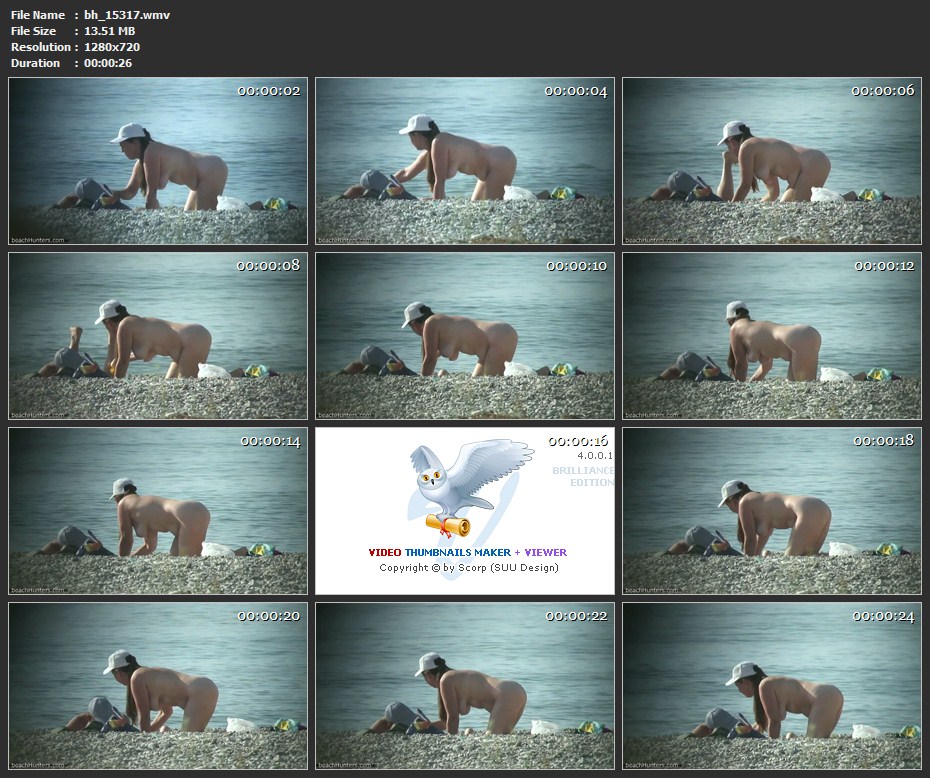Open the thumbnail at 00:00:20
This screenshot has height=778, width=930.
(x=158, y=685)
